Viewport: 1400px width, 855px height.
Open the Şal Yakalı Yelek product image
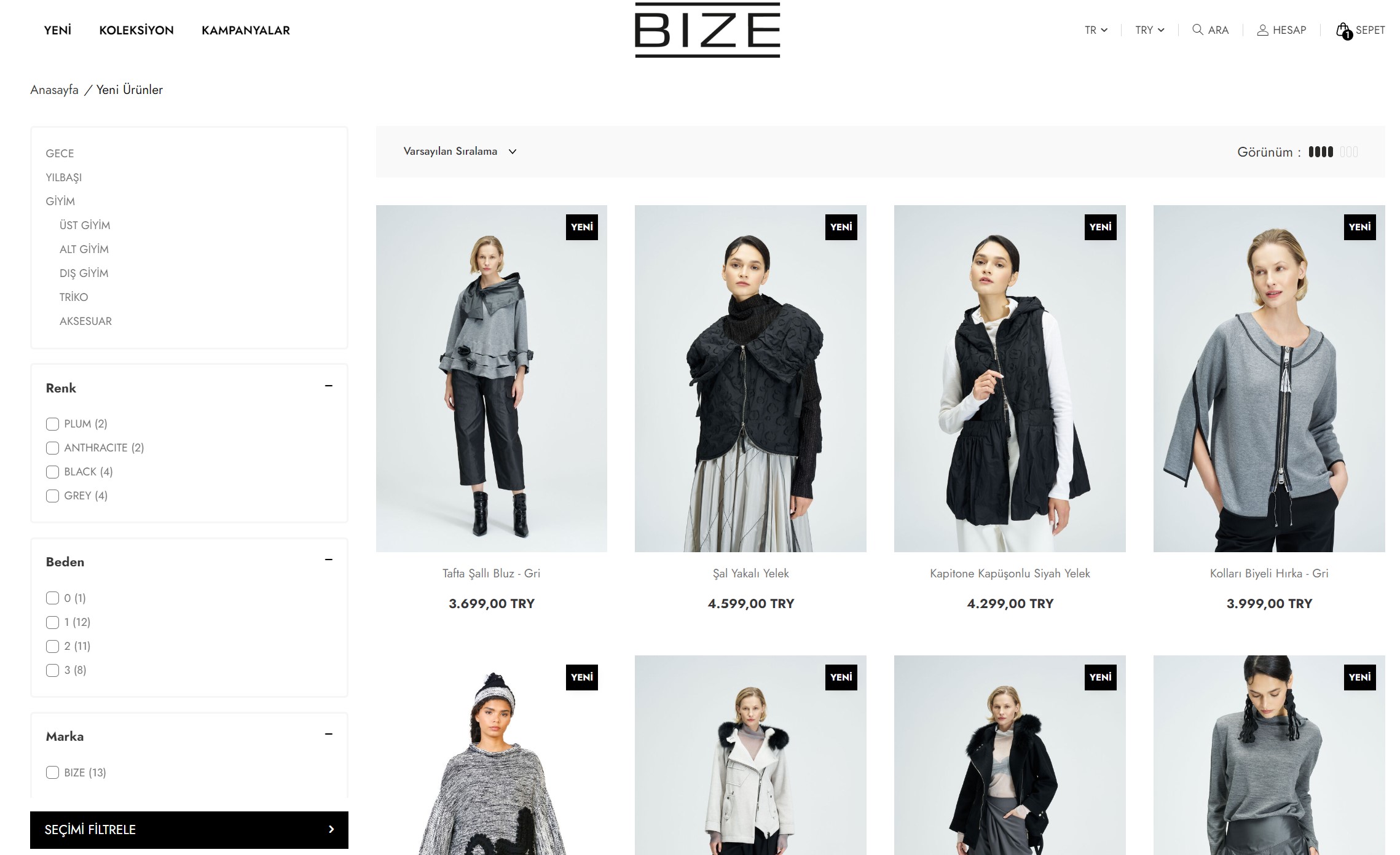pyautogui.click(x=750, y=378)
